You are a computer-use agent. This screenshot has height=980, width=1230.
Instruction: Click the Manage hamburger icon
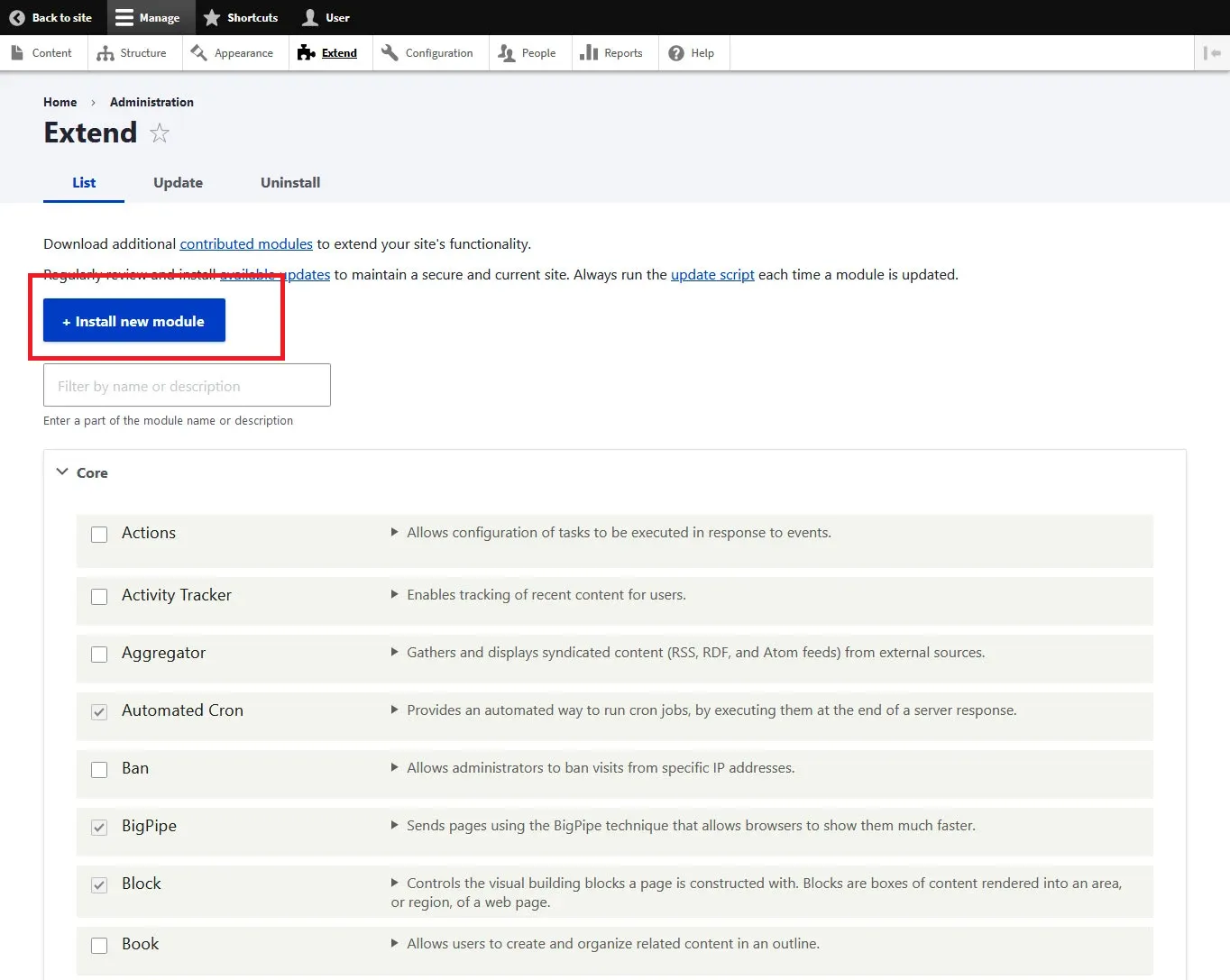[124, 17]
